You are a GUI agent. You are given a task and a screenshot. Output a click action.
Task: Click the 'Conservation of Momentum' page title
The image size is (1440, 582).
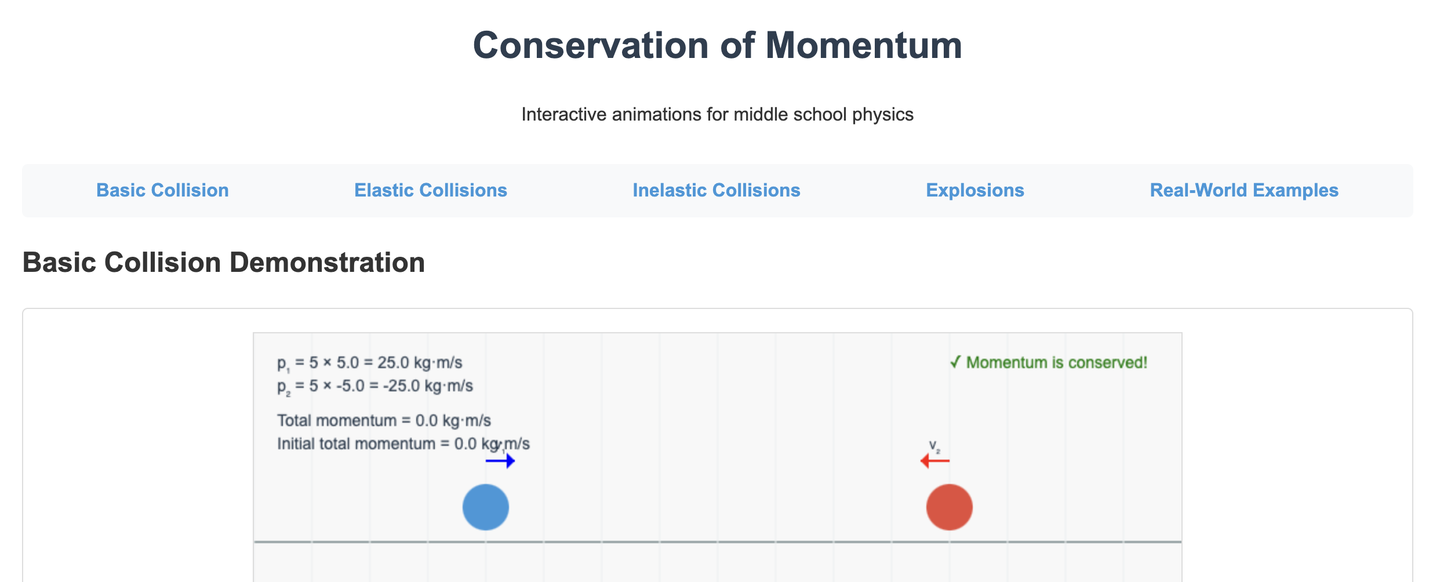717,46
